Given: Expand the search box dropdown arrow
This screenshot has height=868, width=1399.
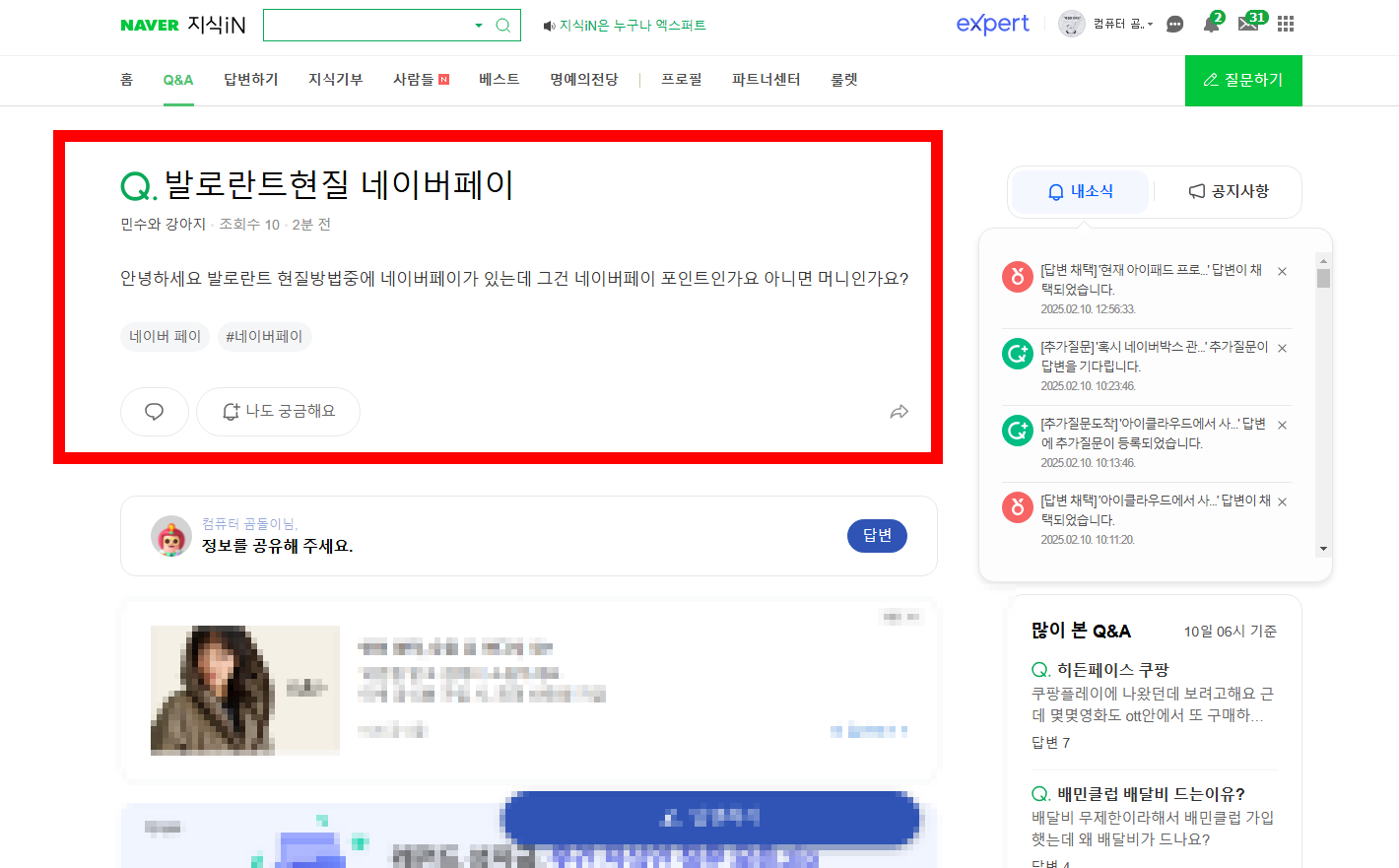Looking at the screenshot, I should (479, 26).
